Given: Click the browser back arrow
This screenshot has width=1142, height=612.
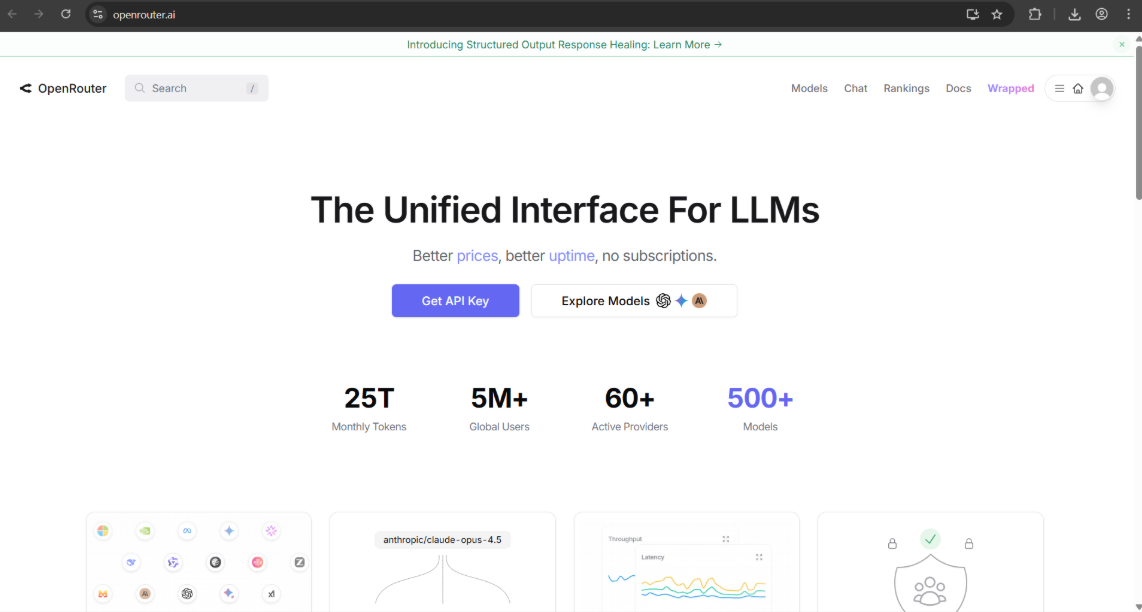Looking at the screenshot, I should tap(12, 14).
